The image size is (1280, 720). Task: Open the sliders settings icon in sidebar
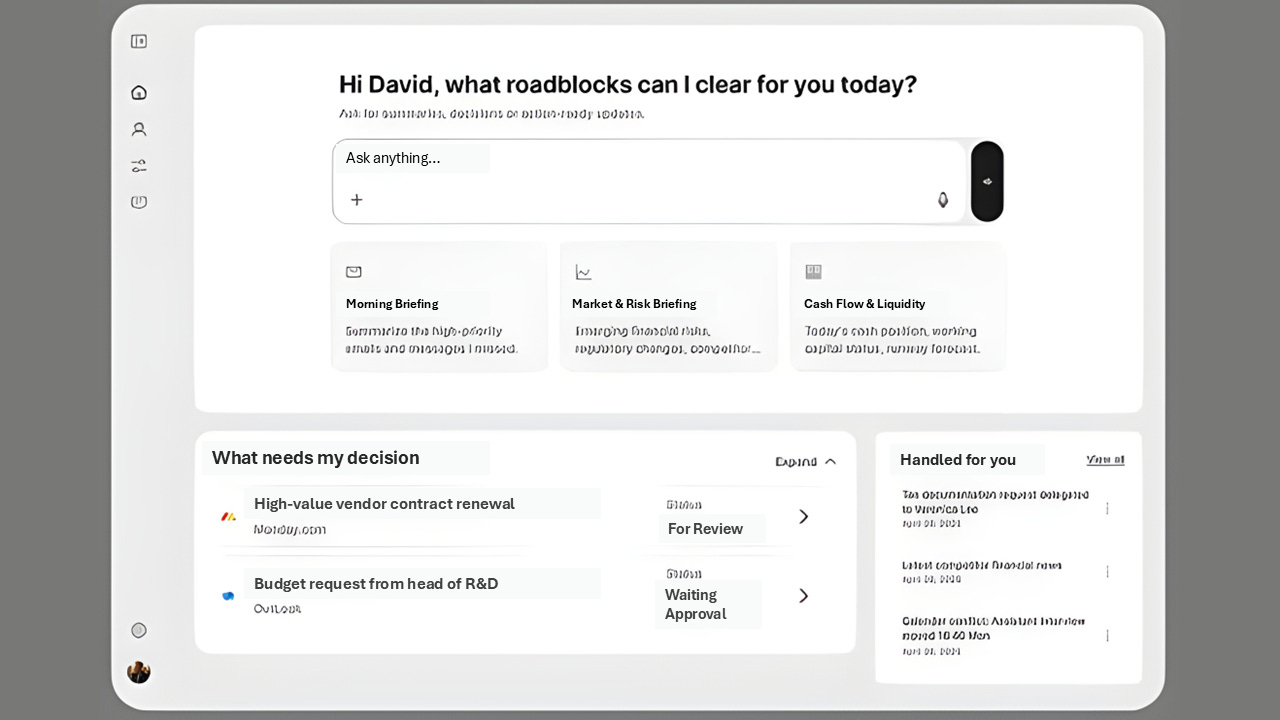click(139, 166)
